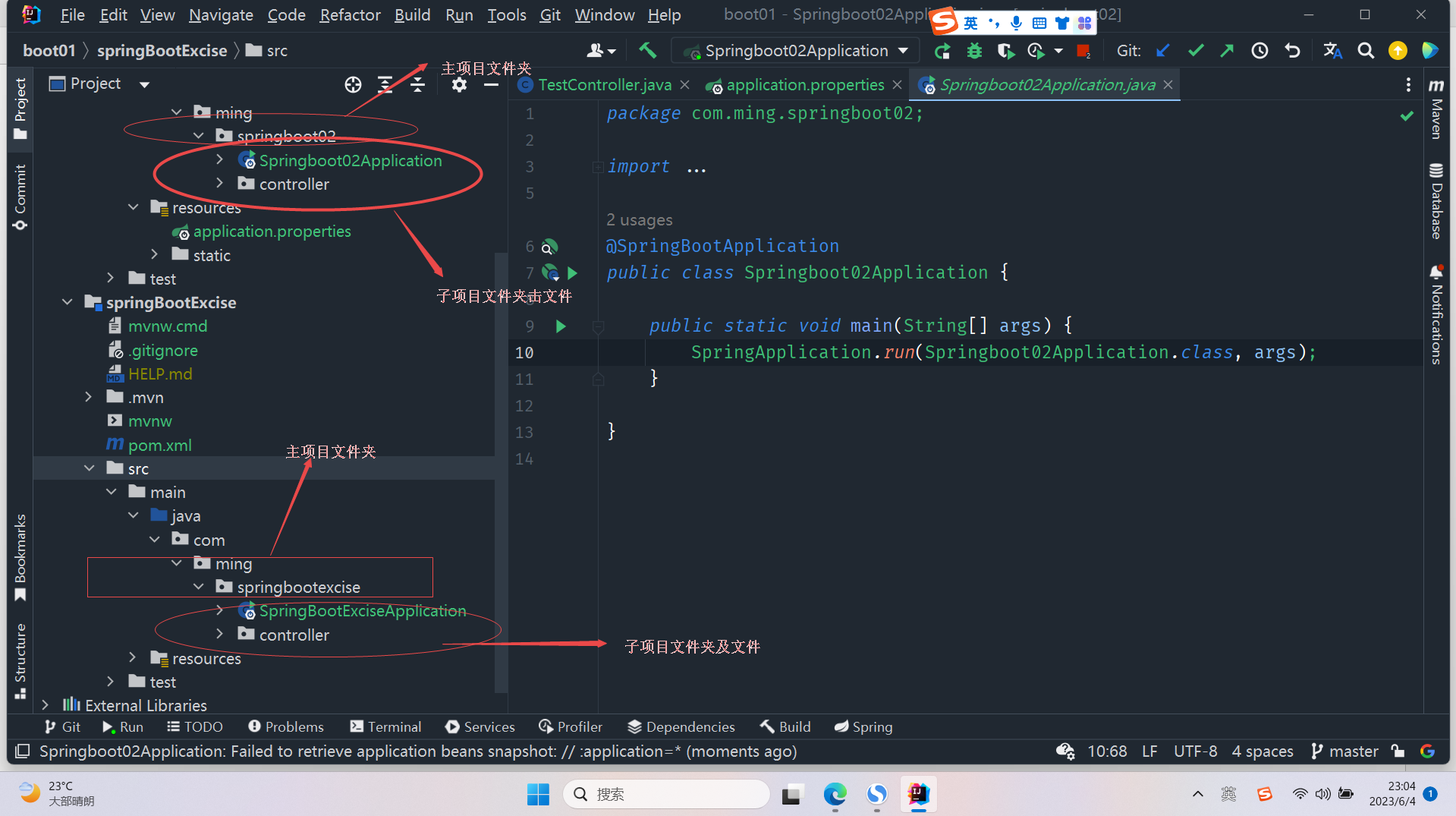Open the Database tool window
Image resolution: width=1456 pixels, height=816 pixels.
tap(1436, 201)
